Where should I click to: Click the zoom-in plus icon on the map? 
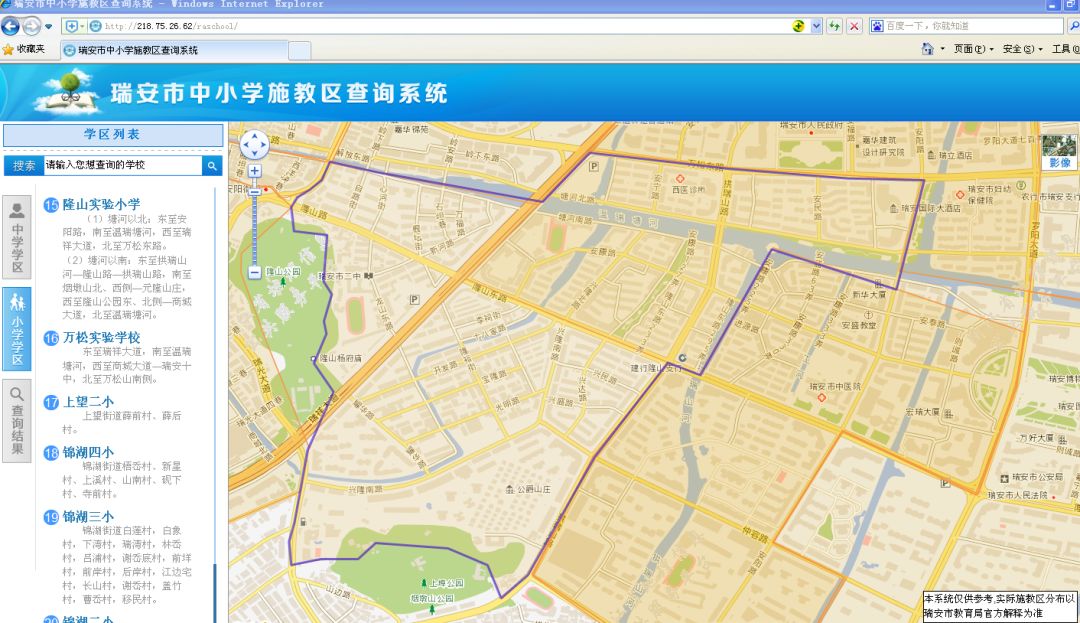[255, 171]
